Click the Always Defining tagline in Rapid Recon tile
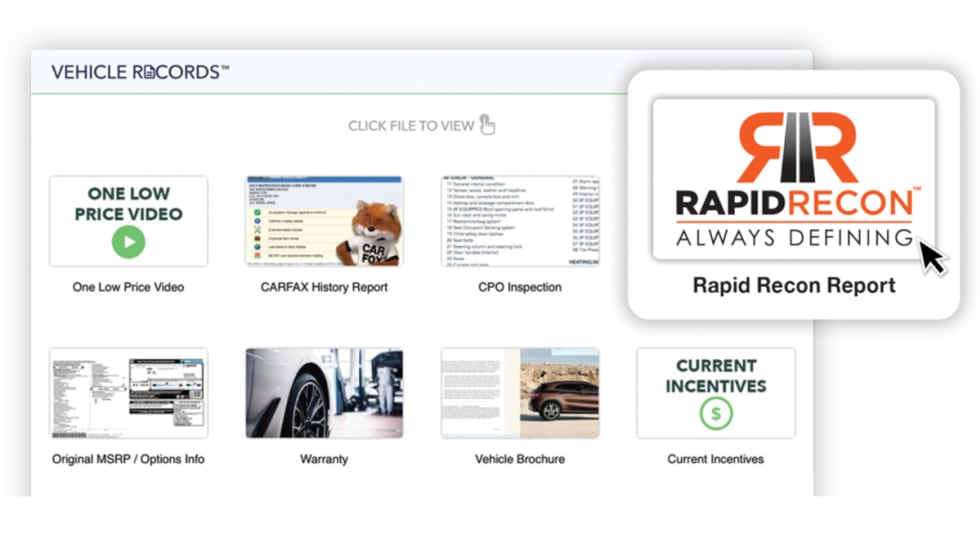The height and width of the screenshot is (552, 980). 794,238
